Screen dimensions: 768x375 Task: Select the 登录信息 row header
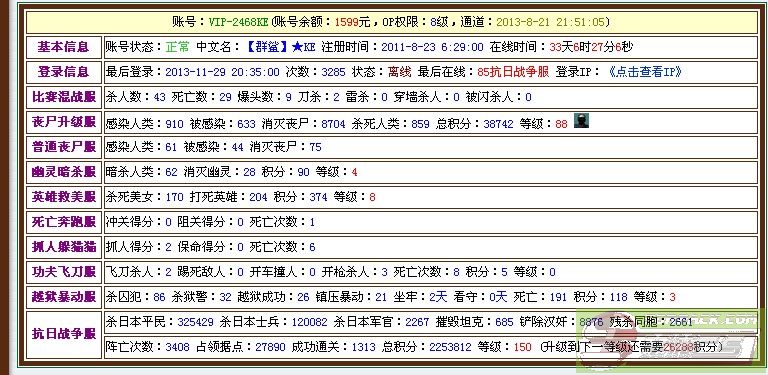tap(64, 72)
